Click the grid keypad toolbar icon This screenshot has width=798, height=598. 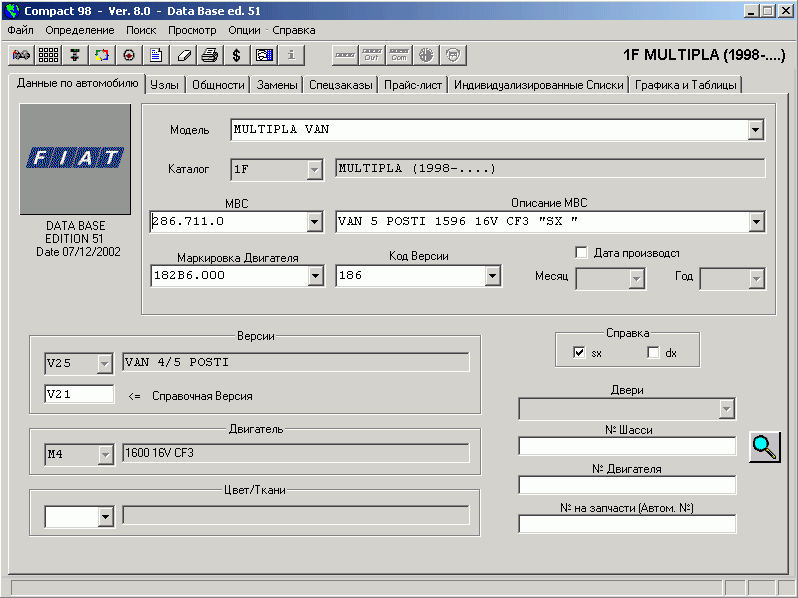[48, 55]
